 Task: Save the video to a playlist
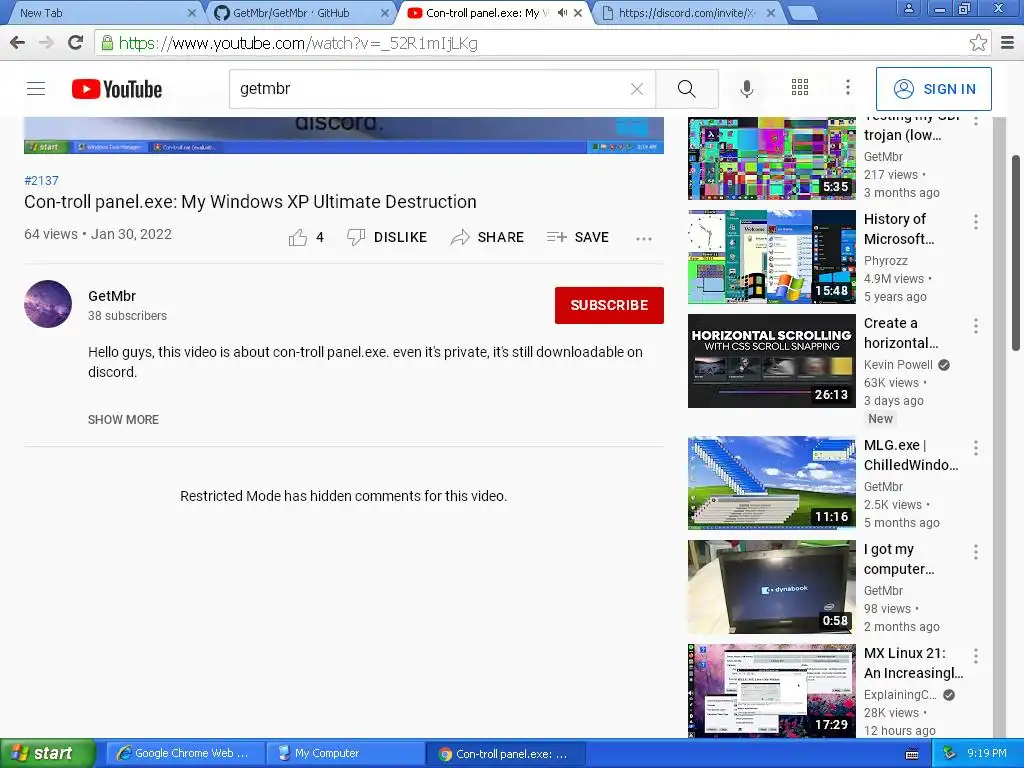[578, 237]
